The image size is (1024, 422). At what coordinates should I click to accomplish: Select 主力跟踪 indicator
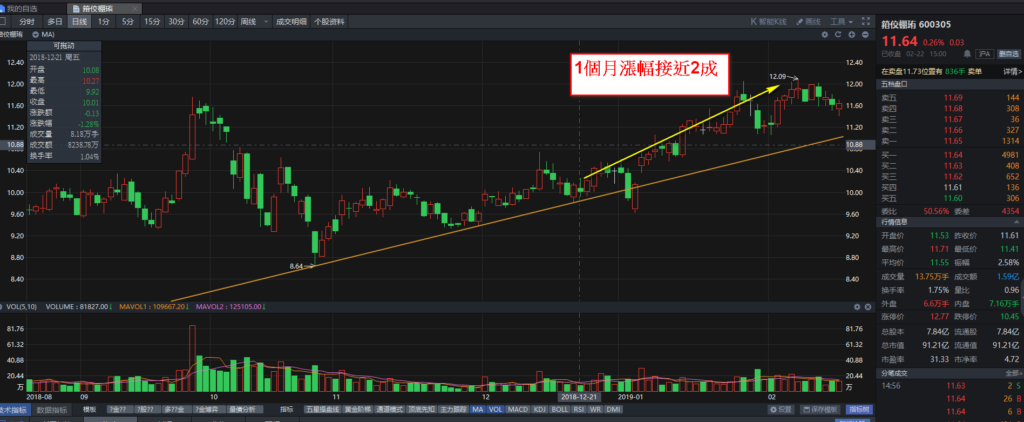pos(453,410)
